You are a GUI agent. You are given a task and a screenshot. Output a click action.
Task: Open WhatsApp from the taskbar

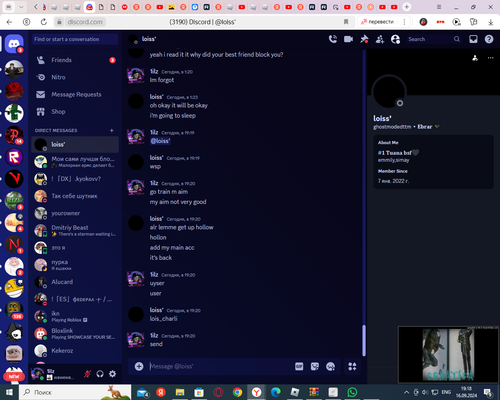(352, 392)
